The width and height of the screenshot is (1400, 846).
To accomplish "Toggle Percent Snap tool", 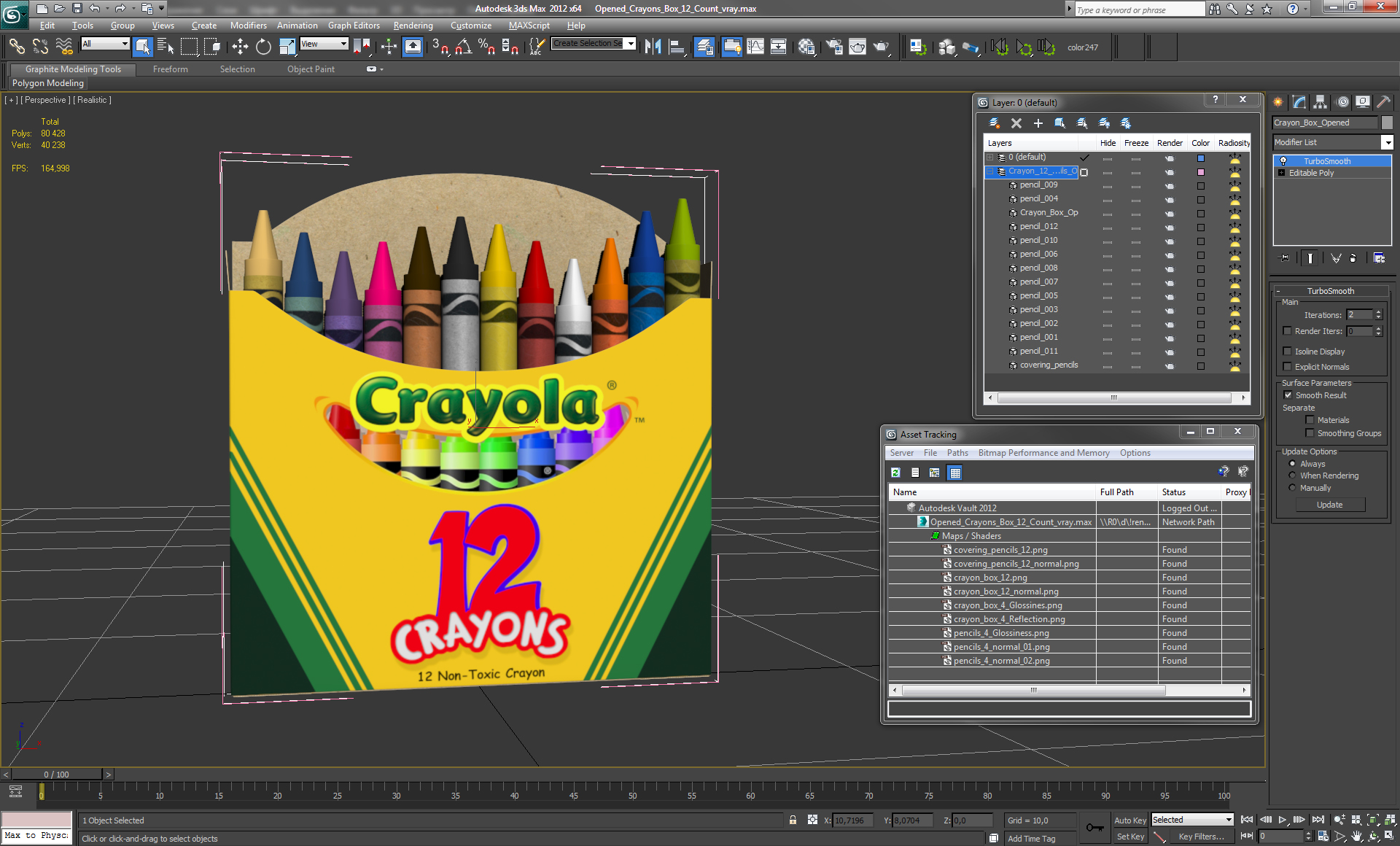I will 486,47.
